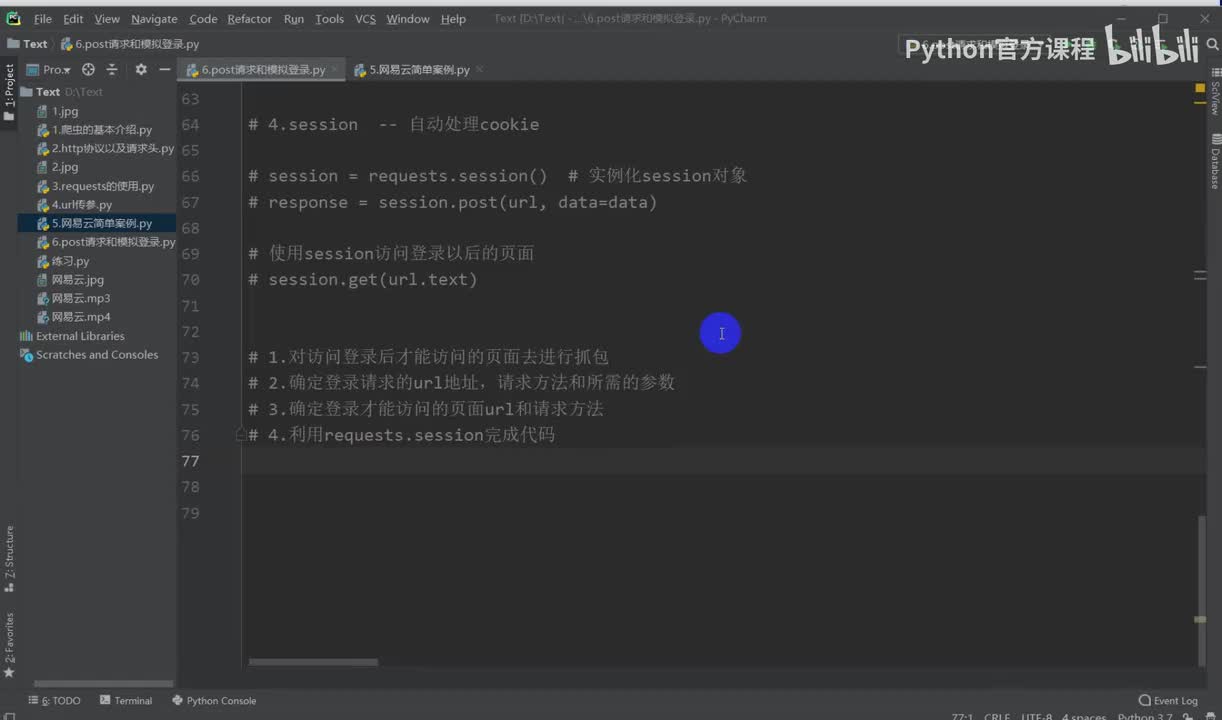Open the Python Console tool window

[214, 701]
